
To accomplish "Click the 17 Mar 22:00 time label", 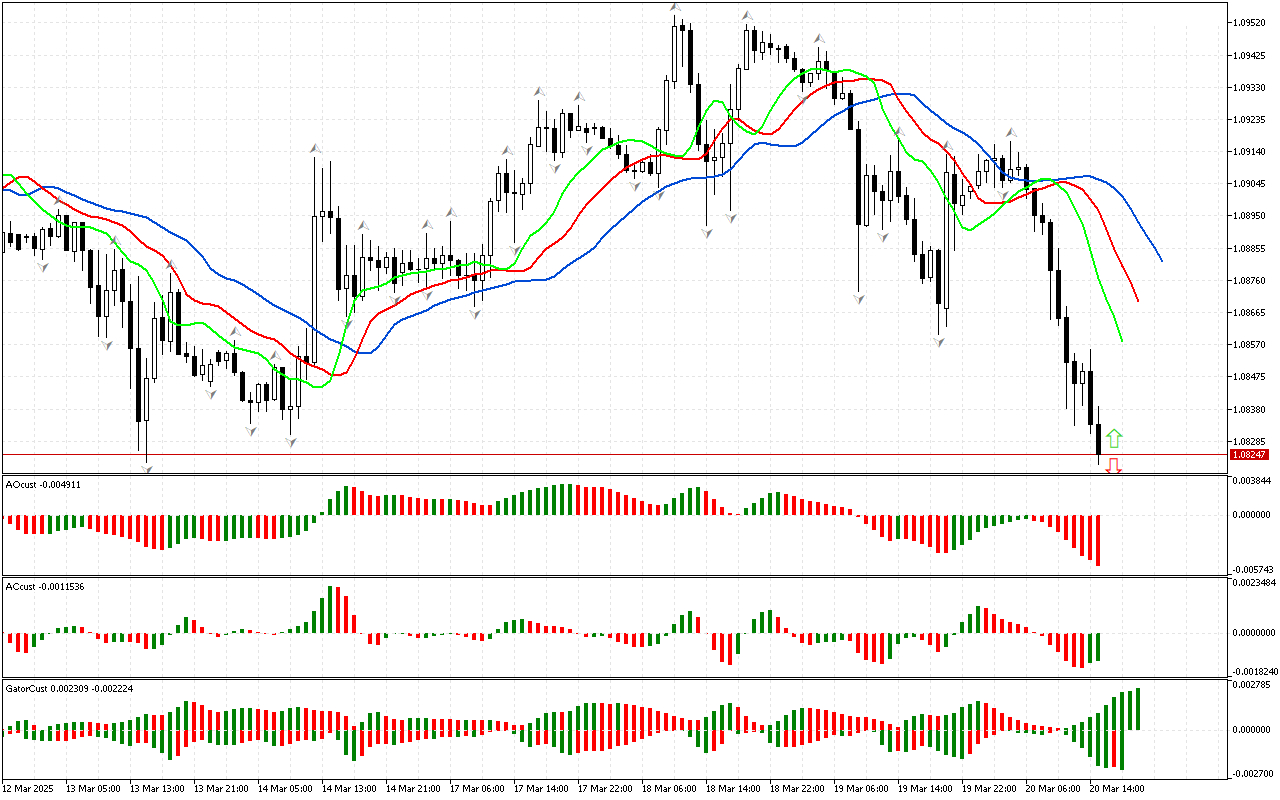I will click(605, 789).
